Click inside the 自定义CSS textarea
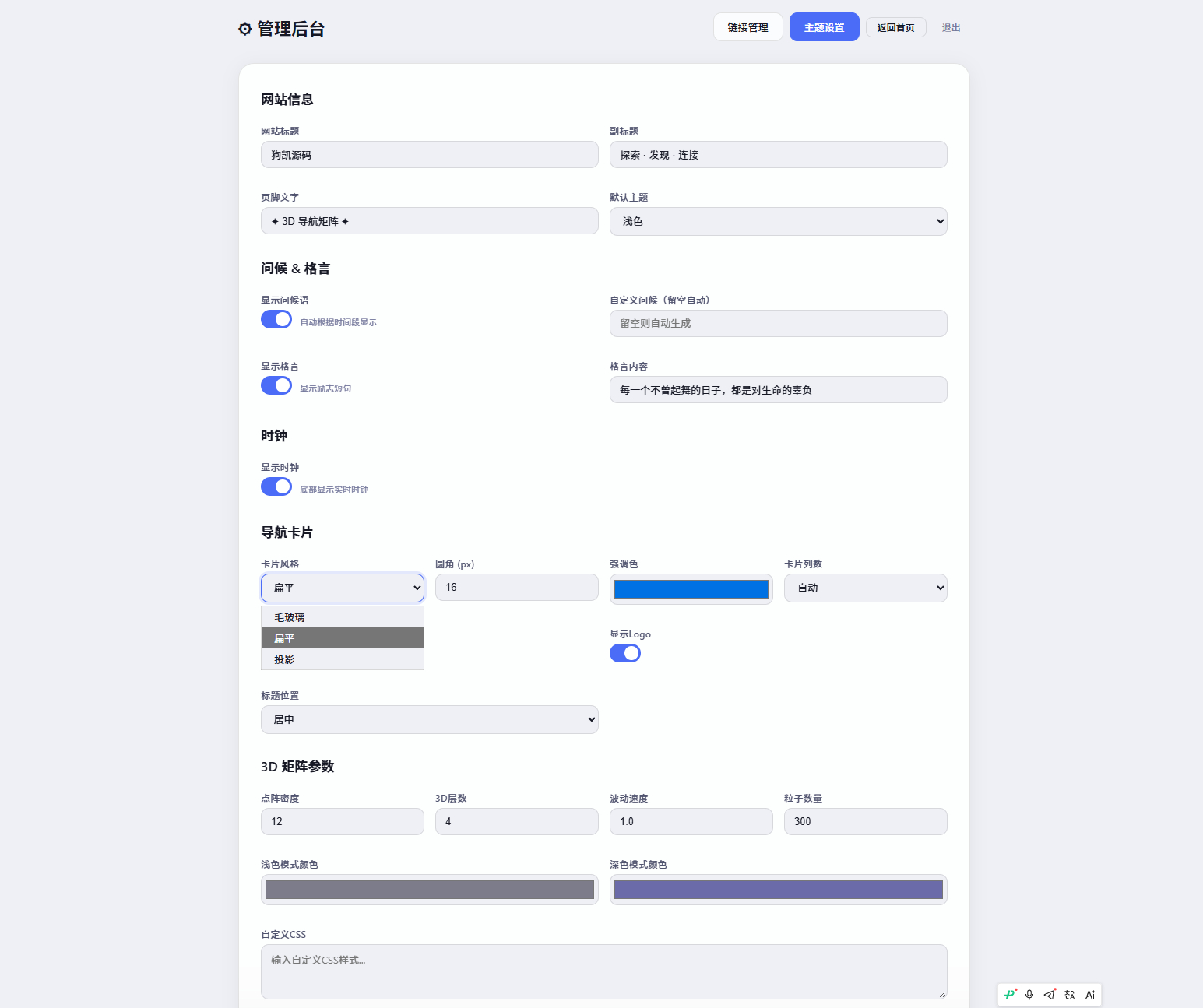Viewport: 1203px width, 1008px height. pyautogui.click(x=604, y=971)
